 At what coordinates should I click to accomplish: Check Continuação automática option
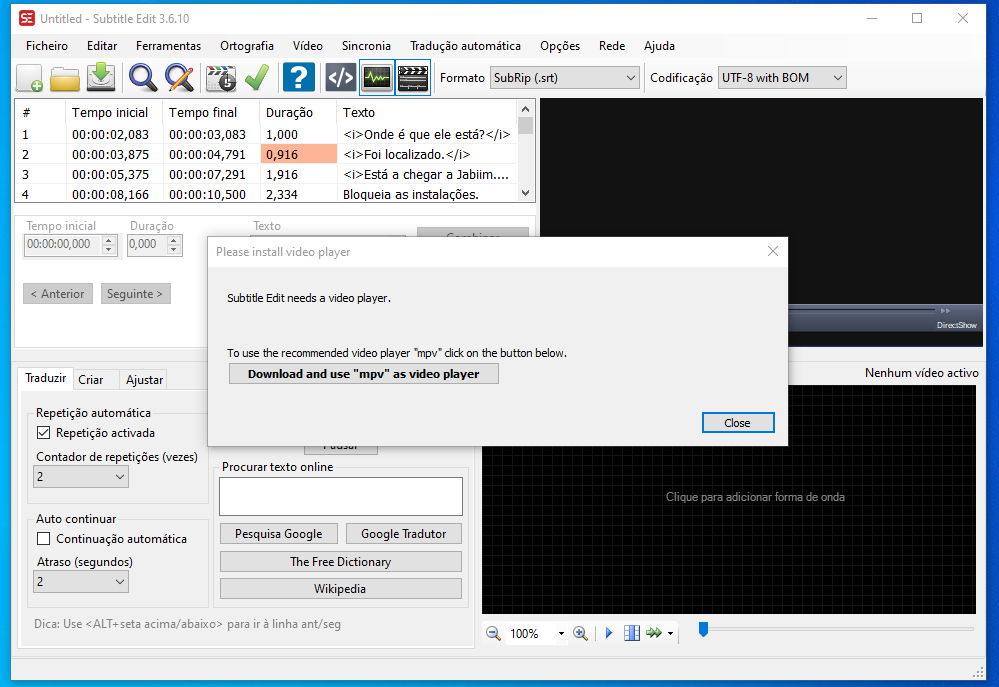pyautogui.click(x=42, y=538)
